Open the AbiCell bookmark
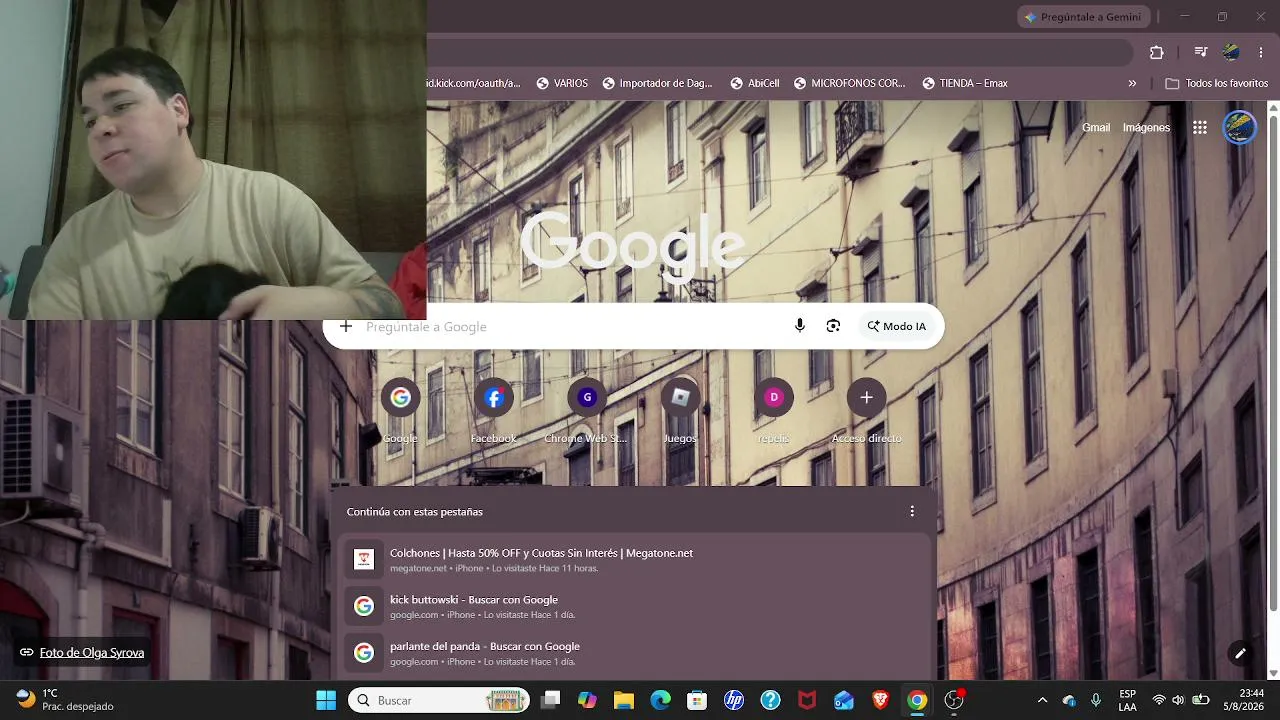Image resolution: width=1280 pixels, height=720 pixels. point(755,84)
